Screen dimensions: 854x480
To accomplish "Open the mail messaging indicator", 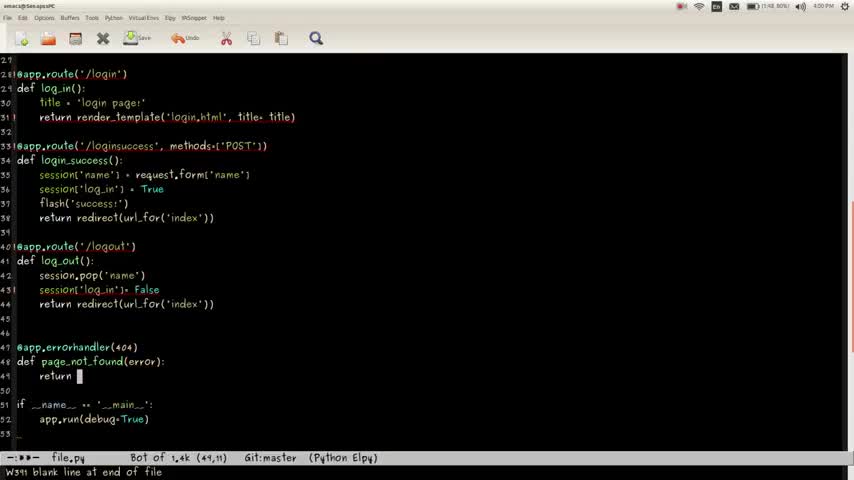I will coord(734,7).
